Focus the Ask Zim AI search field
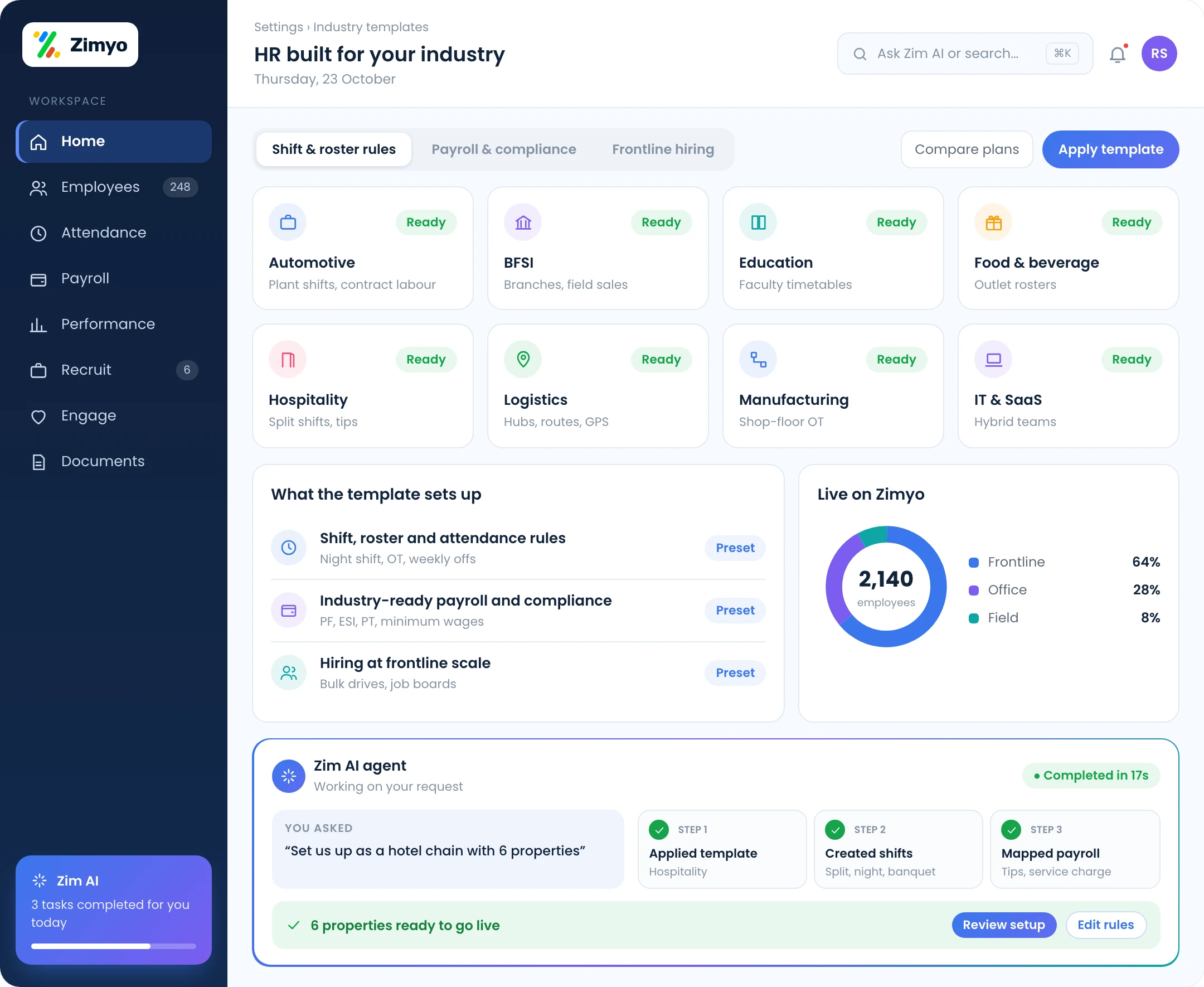1204x987 pixels. click(x=965, y=54)
